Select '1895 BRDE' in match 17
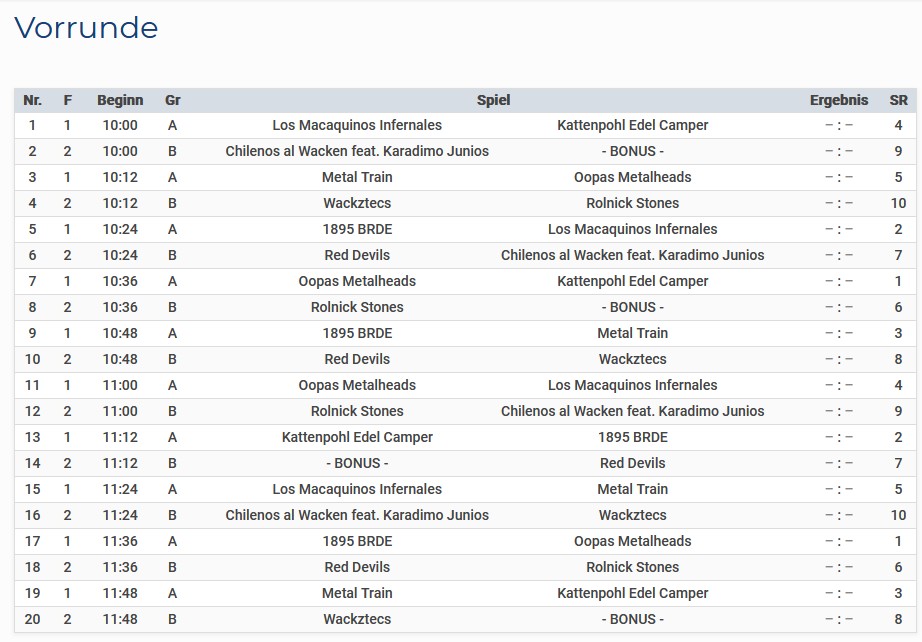Image resolution: width=922 pixels, height=642 pixels. [x=357, y=541]
